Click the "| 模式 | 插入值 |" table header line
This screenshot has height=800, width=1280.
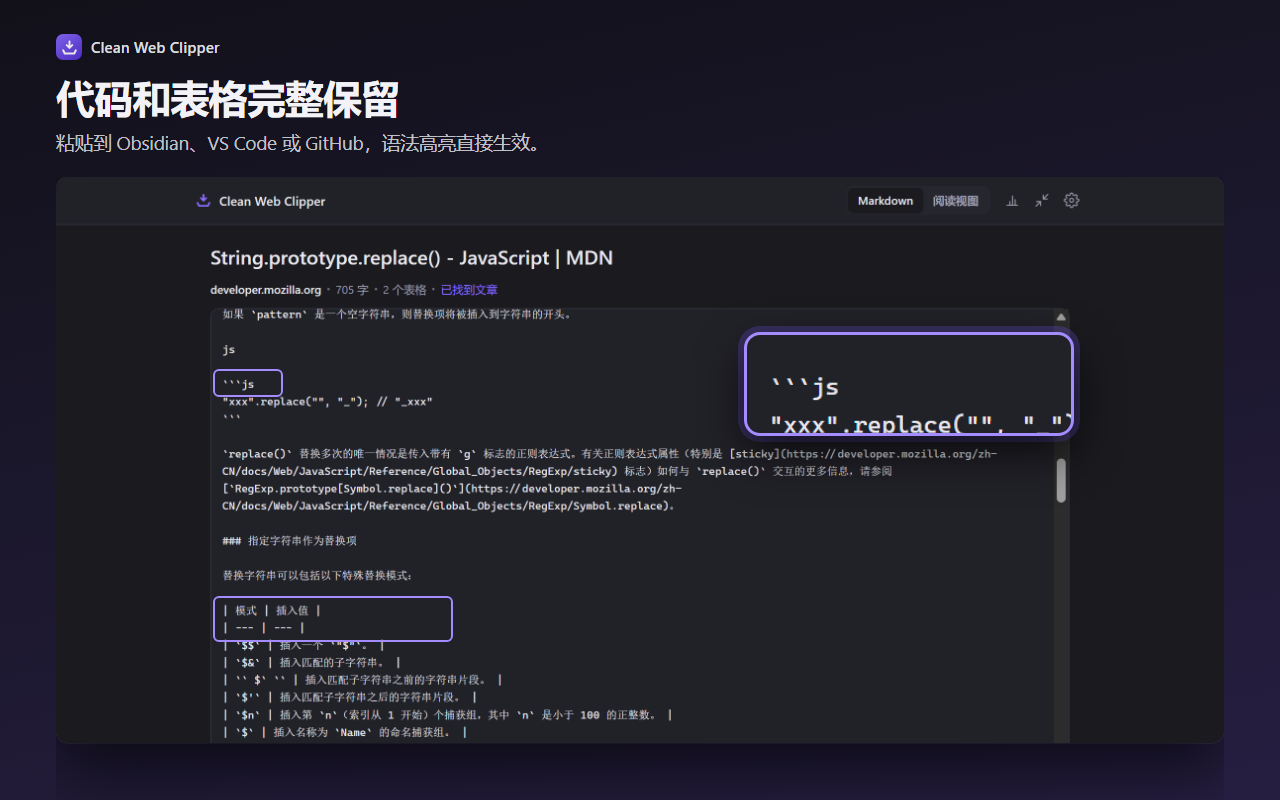pyautogui.click(x=271, y=610)
